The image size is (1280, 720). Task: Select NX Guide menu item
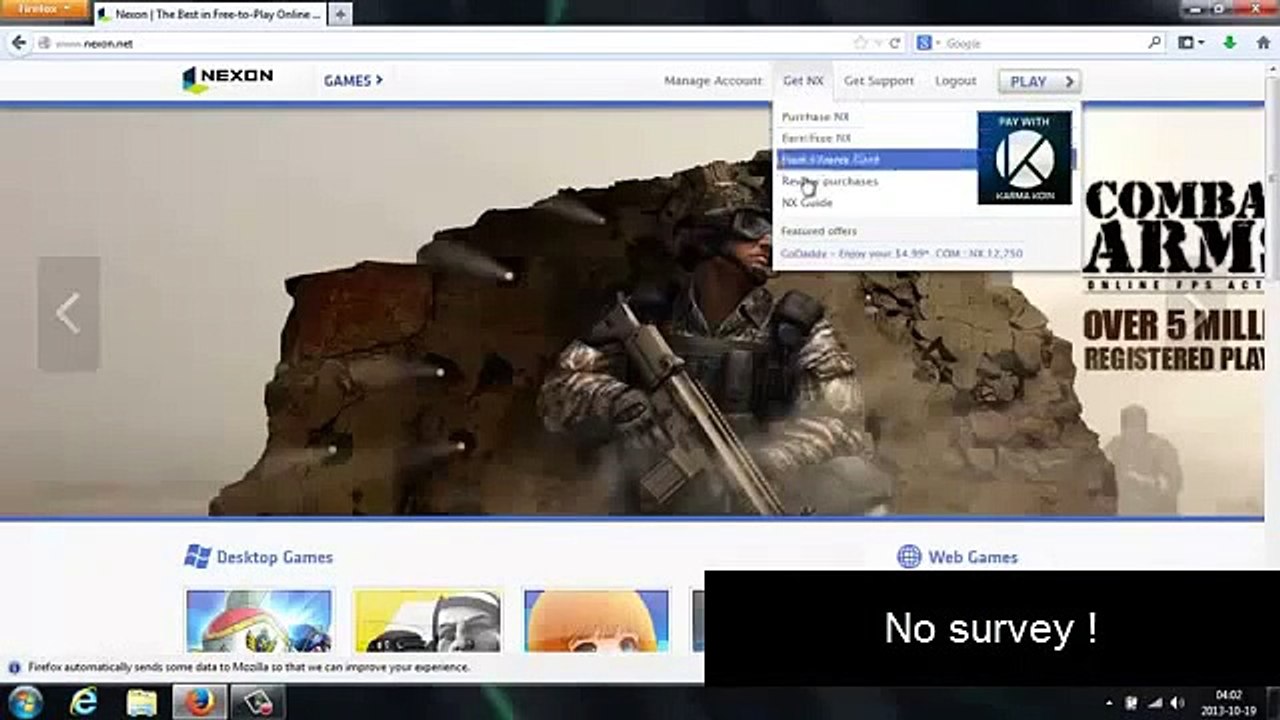(806, 202)
